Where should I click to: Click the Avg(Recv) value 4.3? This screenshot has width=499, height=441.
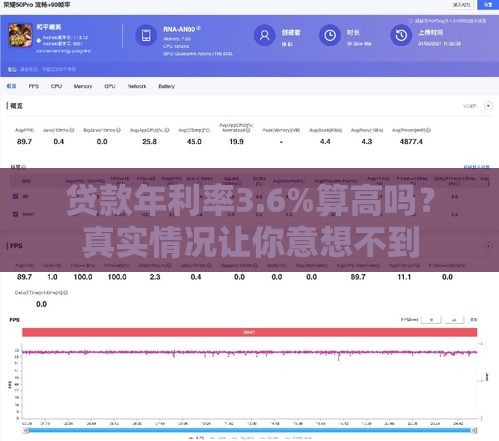click(367, 142)
